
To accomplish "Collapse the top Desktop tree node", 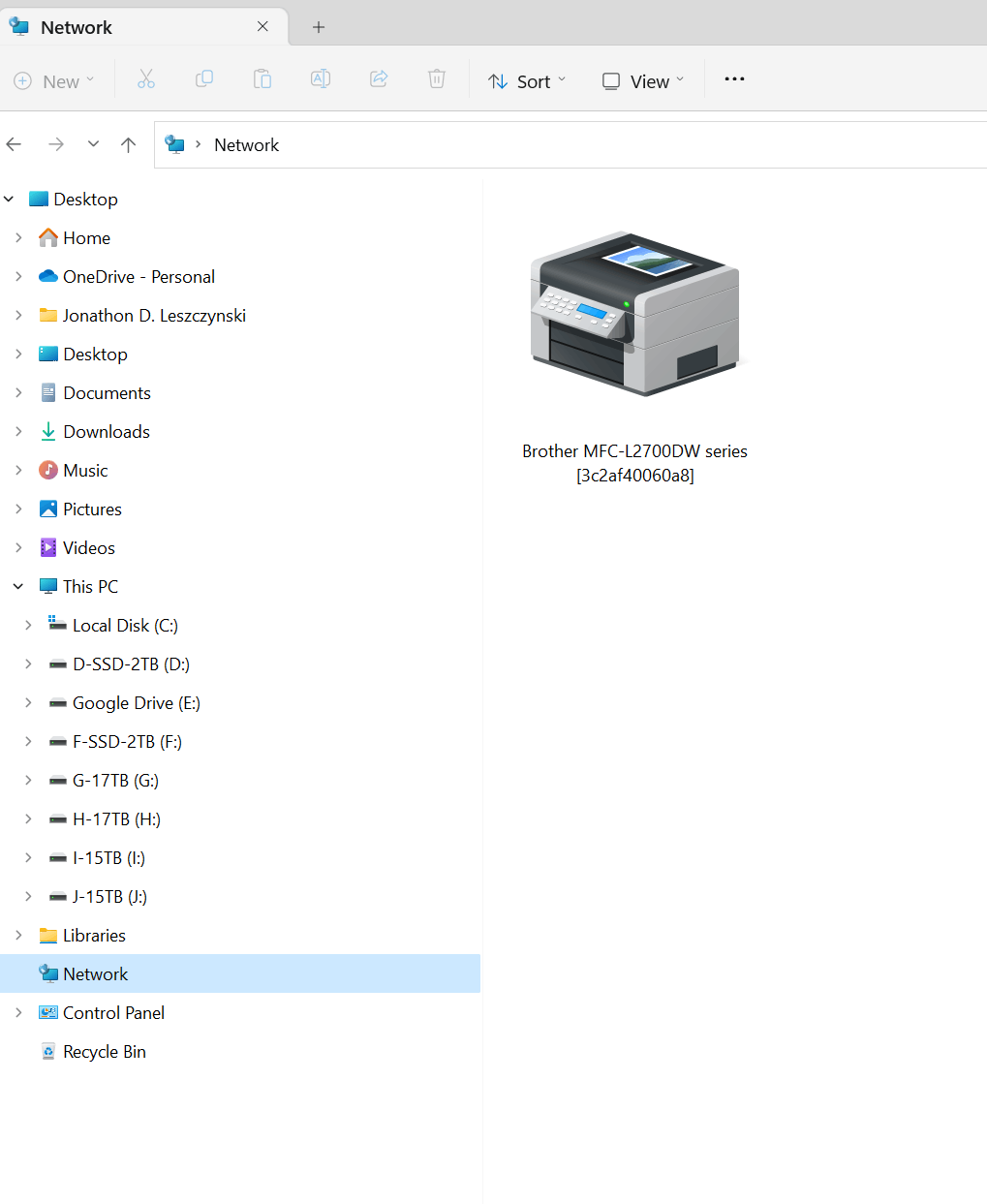I will click(x=9, y=200).
